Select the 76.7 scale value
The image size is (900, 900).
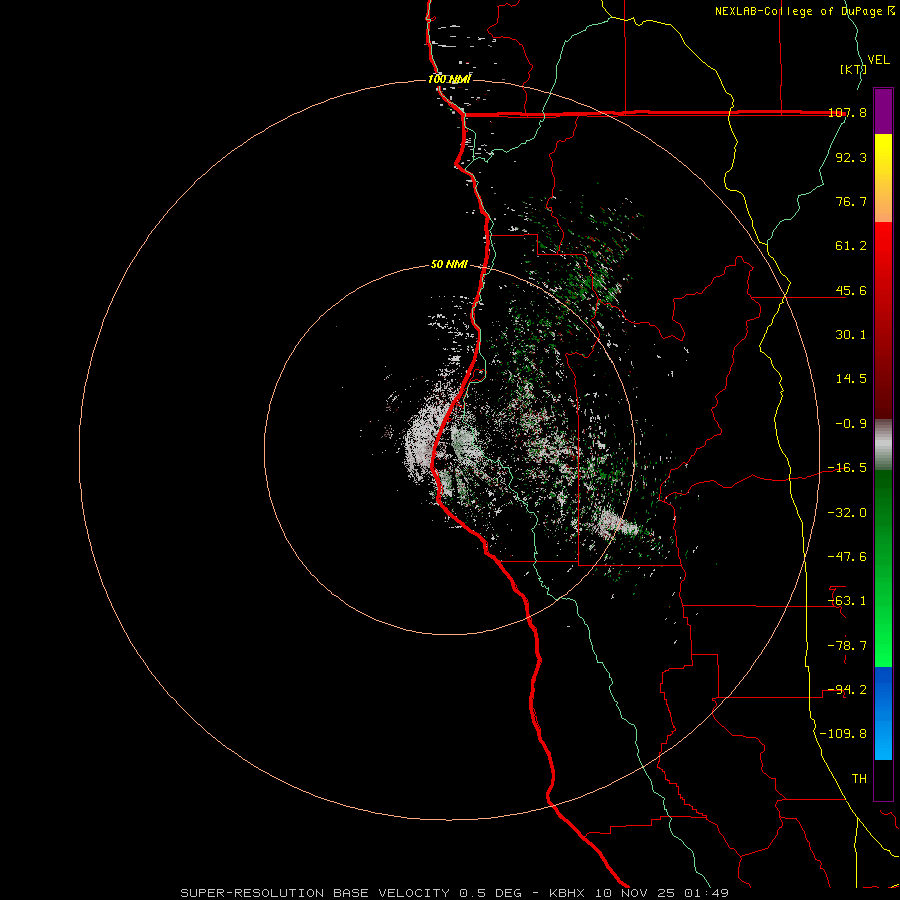(x=851, y=201)
